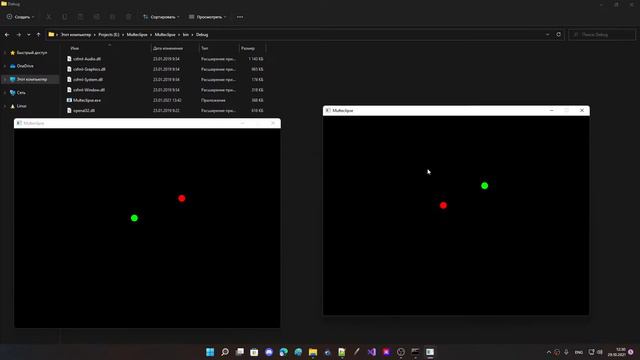Viewport: 640px width, 360px height.
Task: Click the Paste icon in Explorer toolbar
Action: (80, 17)
